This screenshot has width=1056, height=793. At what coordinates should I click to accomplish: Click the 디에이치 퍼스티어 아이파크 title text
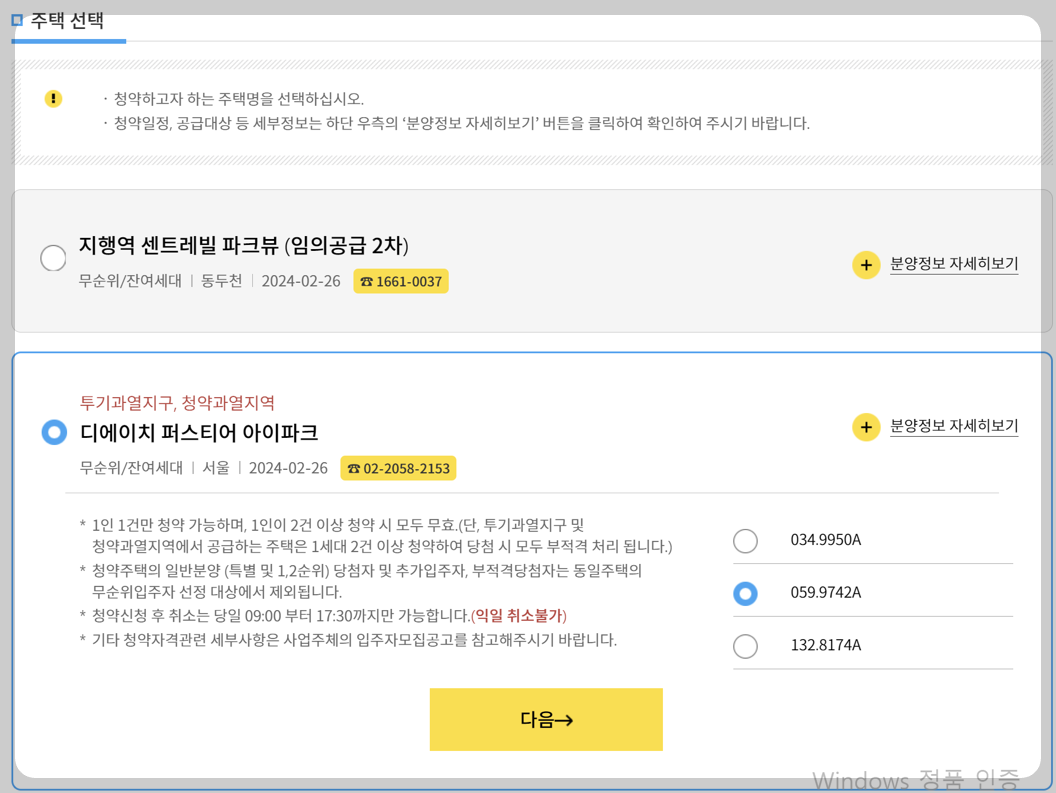click(199, 433)
